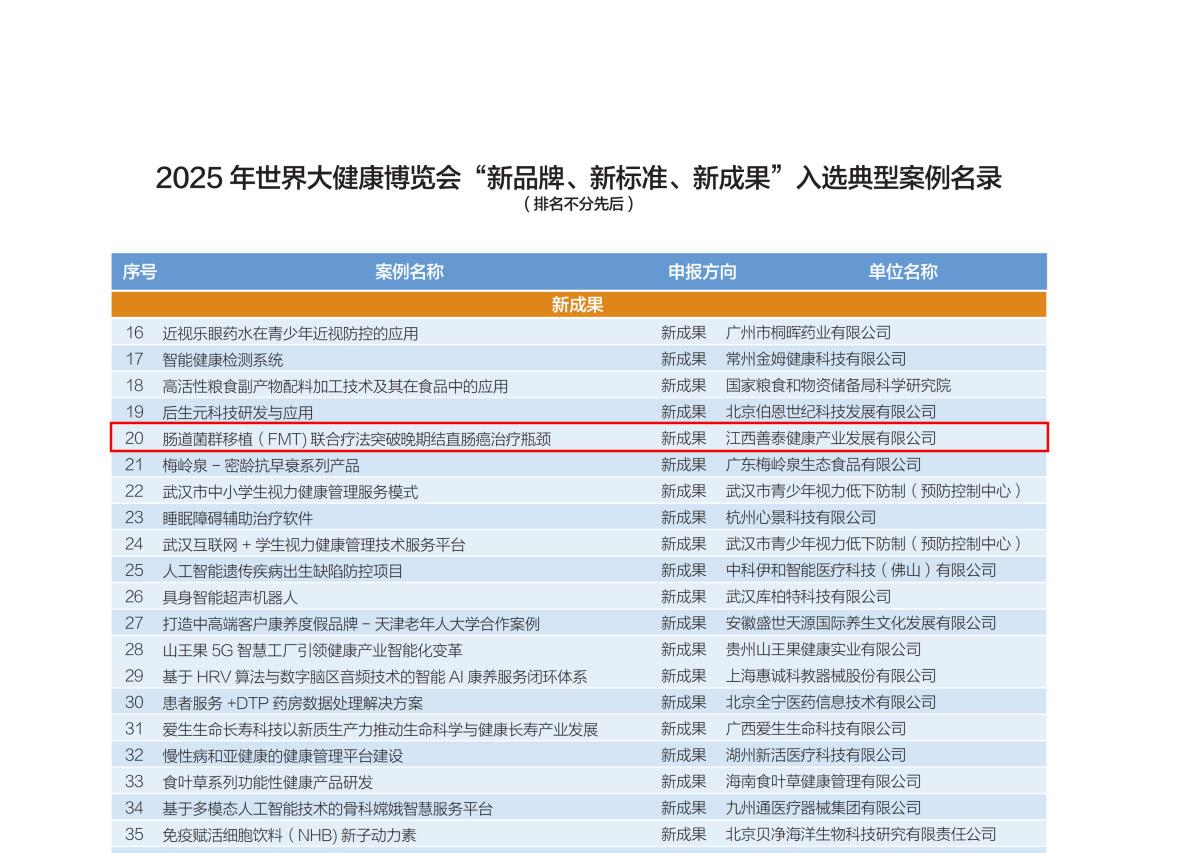The height and width of the screenshot is (853, 1191).
Task: Select company 上海惠诚科教器械股份有限公司
Action: [831, 676]
